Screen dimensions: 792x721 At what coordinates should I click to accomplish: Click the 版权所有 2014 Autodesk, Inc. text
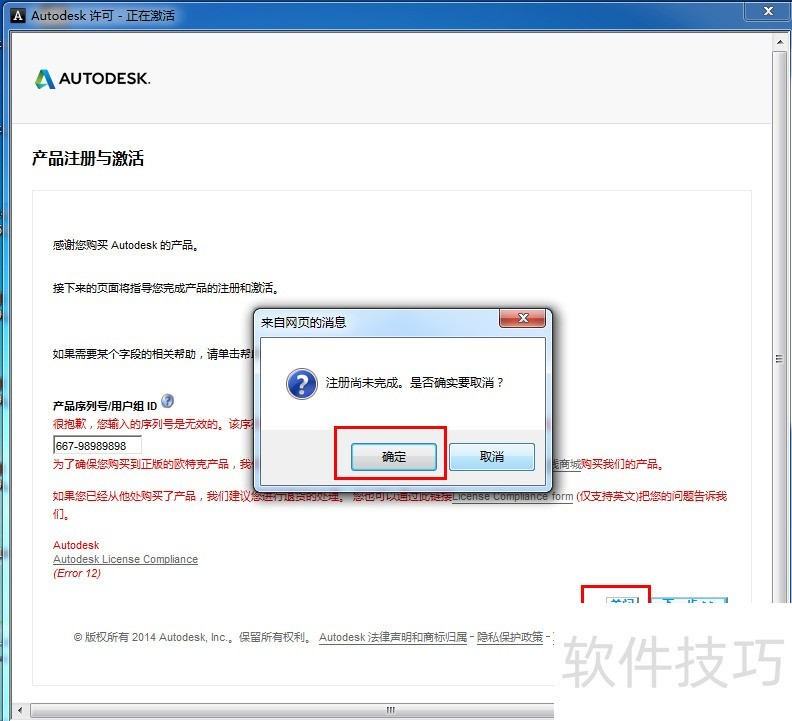tap(154, 637)
